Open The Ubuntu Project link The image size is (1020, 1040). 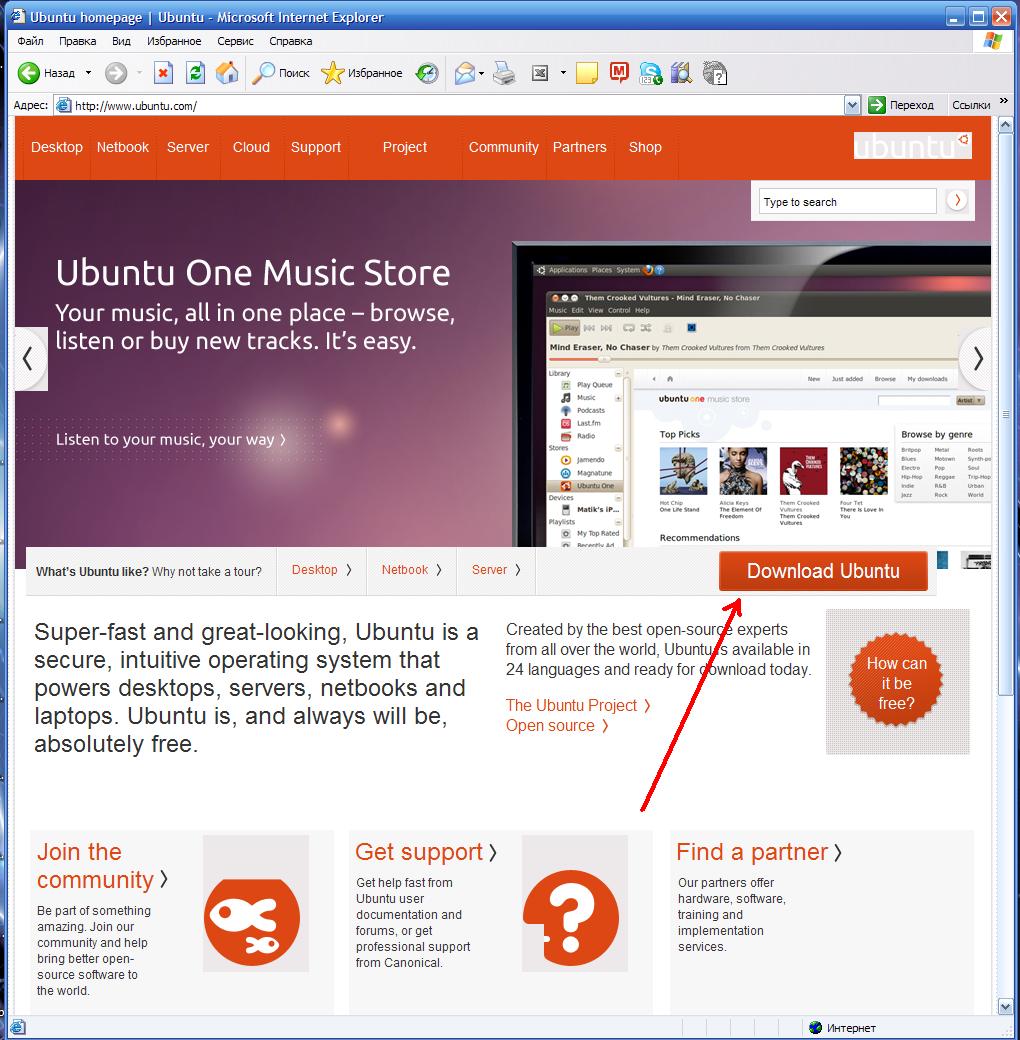pyautogui.click(x=578, y=706)
